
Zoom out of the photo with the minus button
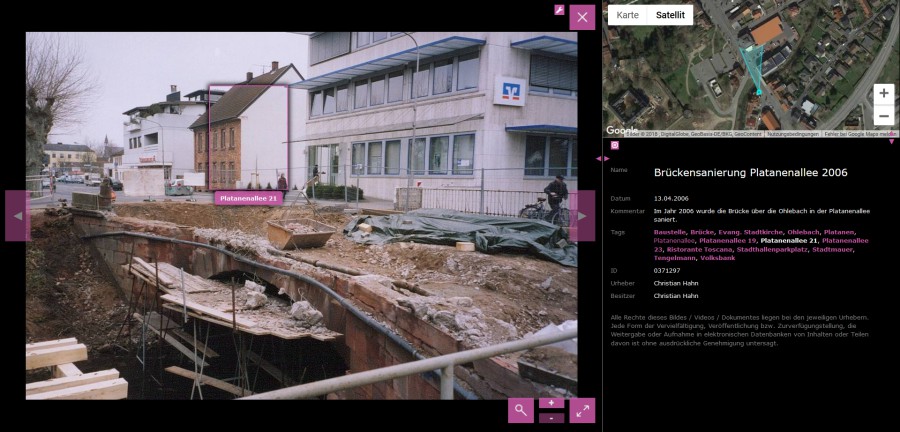point(551,417)
